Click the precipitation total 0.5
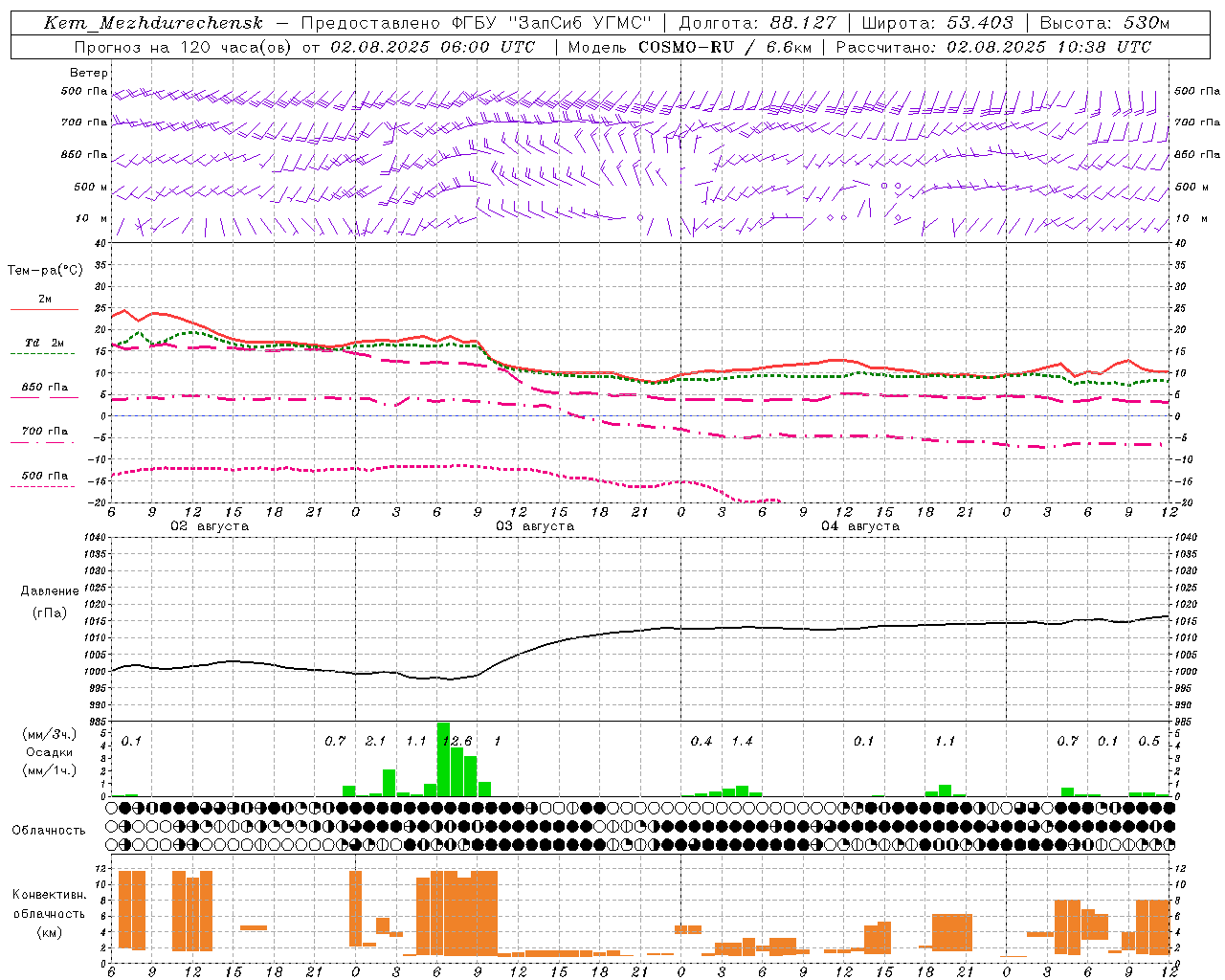 [1149, 742]
